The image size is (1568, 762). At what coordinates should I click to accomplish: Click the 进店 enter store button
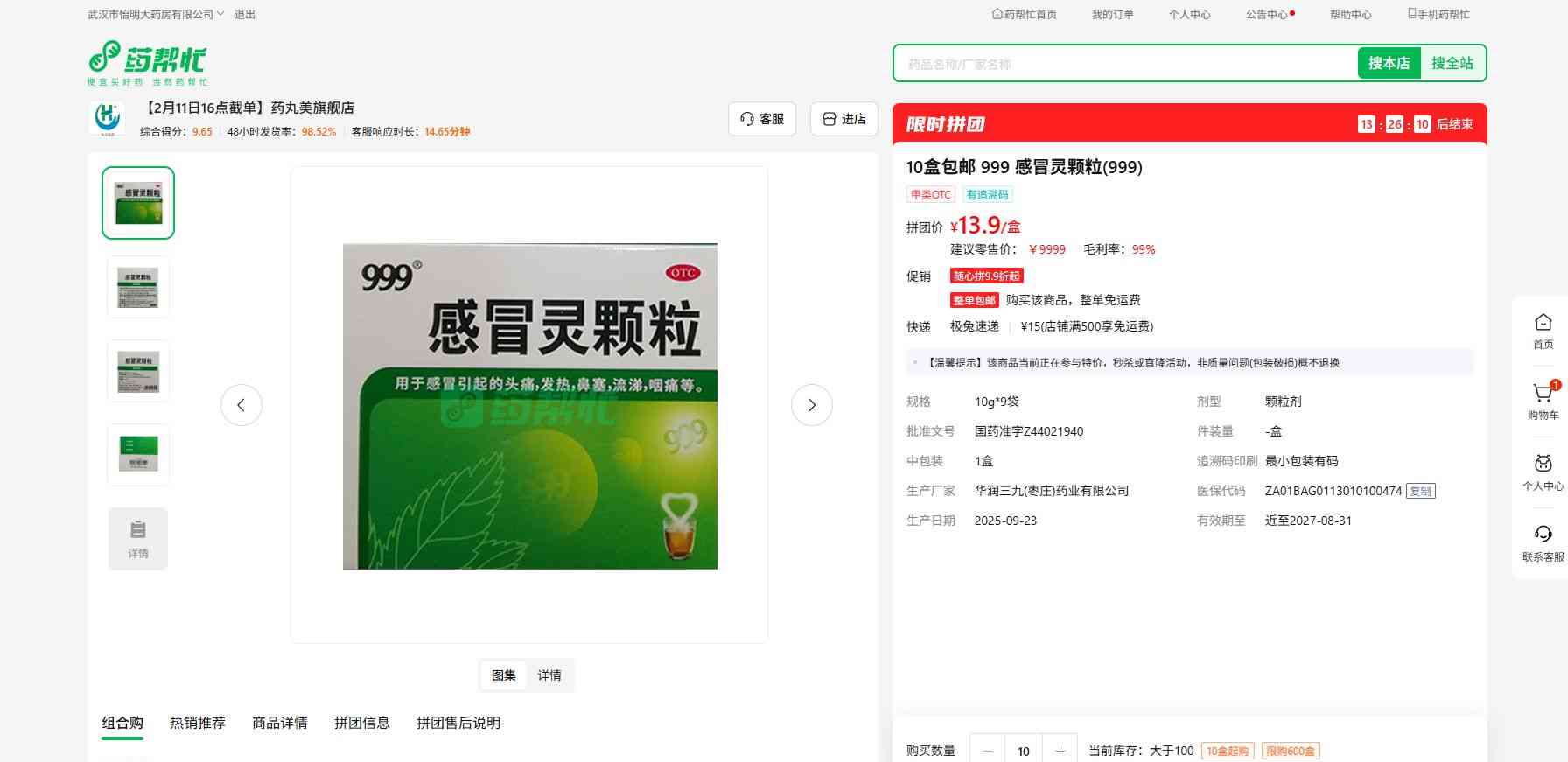coord(844,119)
